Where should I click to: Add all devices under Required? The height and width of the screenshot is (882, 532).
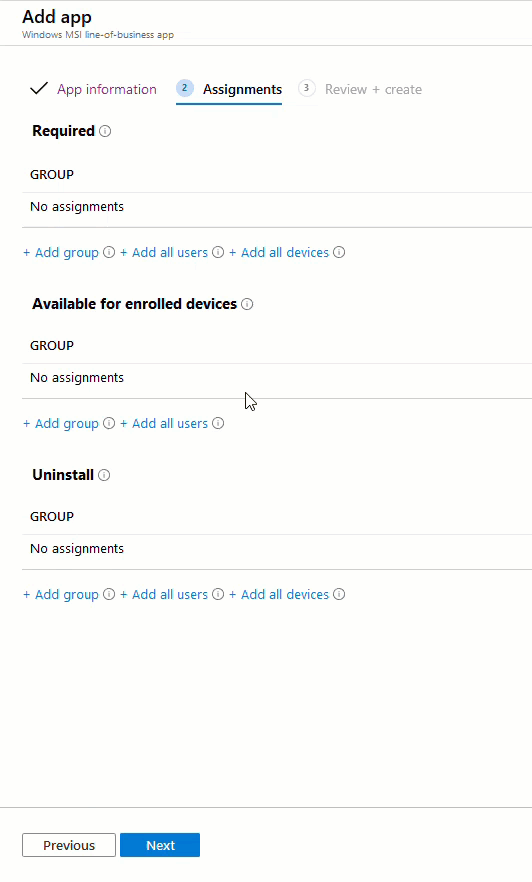(279, 253)
